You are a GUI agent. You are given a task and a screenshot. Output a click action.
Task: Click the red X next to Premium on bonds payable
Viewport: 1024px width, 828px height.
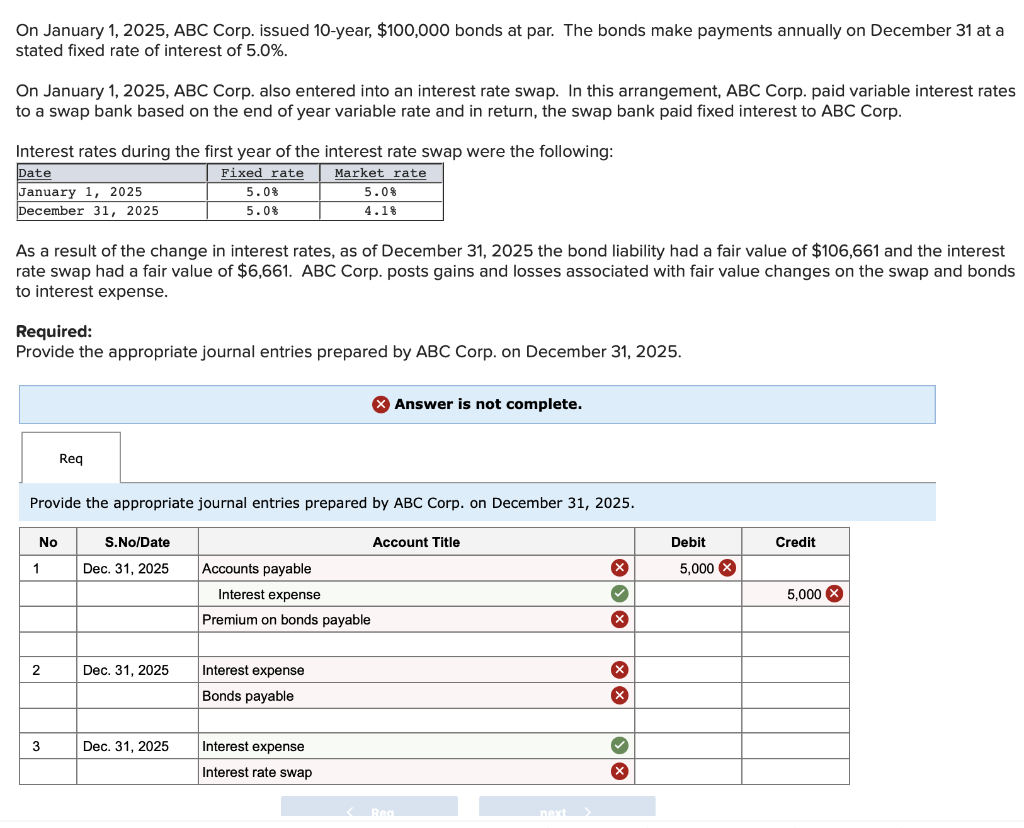point(618,619)
